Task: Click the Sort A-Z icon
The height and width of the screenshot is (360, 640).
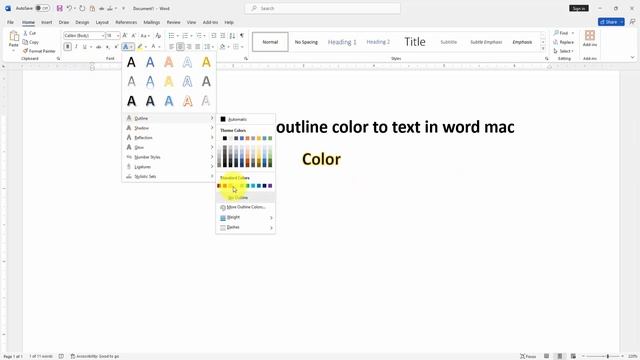Action: tap(232, 36)
